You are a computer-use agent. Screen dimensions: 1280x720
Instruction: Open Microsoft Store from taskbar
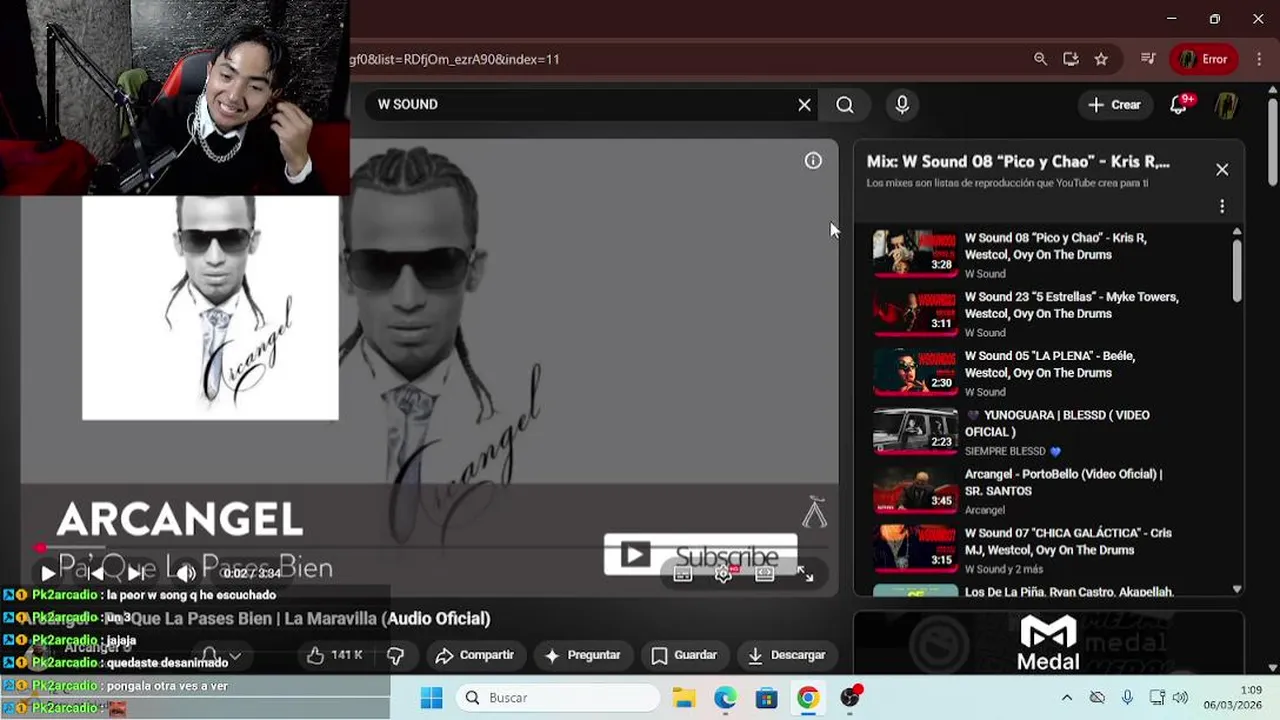(766, 698)
